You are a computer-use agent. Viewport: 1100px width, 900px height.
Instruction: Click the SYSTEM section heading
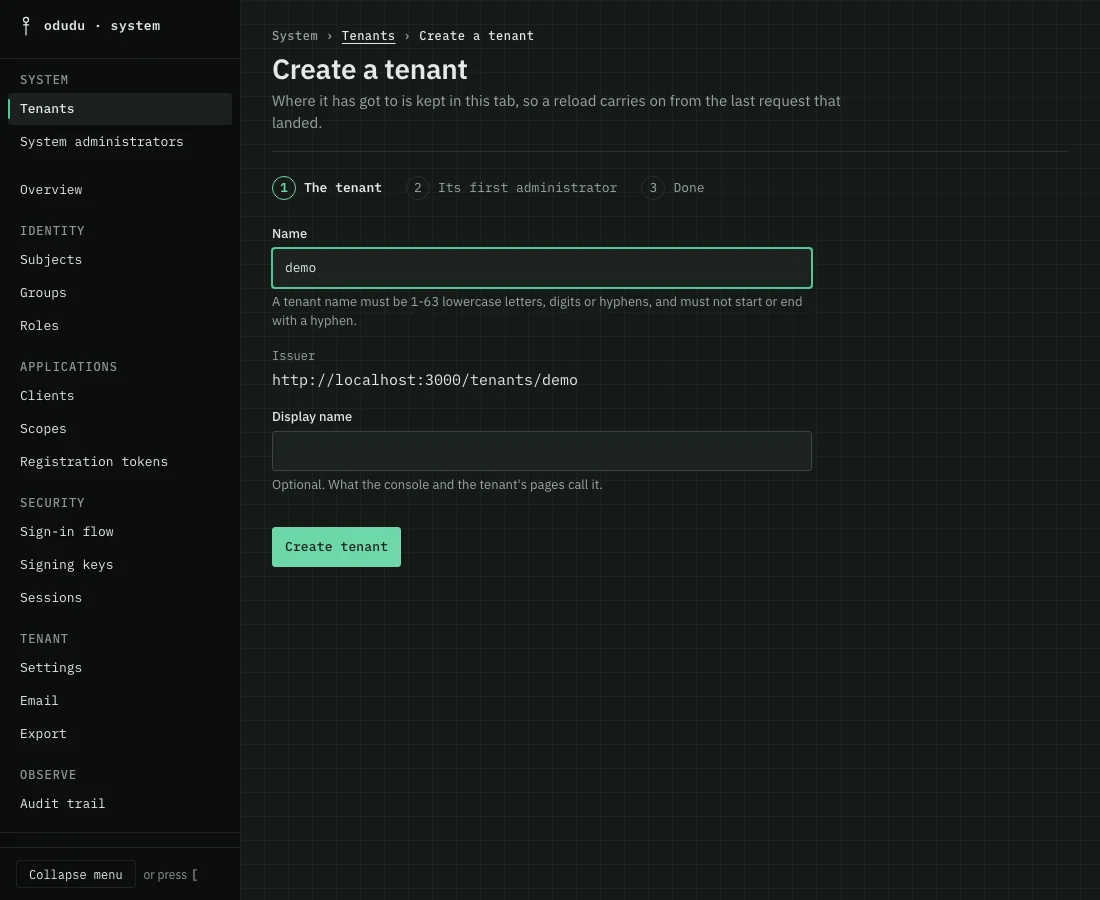(x=44, y=80)
